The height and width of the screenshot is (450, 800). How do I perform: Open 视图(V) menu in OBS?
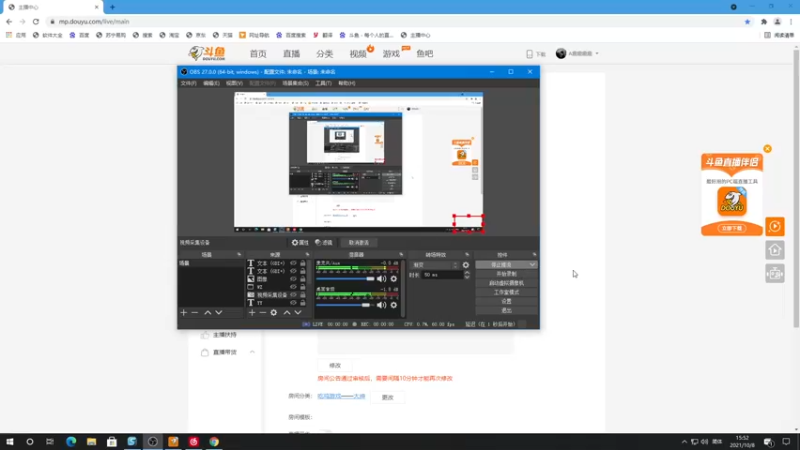234,83
